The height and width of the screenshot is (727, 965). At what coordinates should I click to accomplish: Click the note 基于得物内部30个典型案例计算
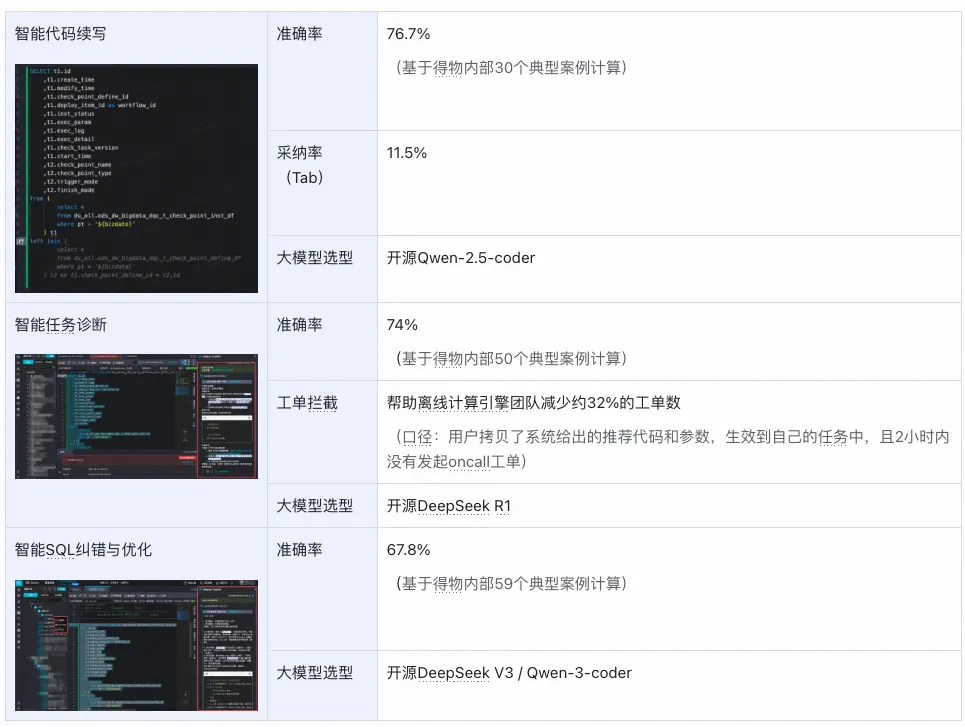(x=511, y=68)
